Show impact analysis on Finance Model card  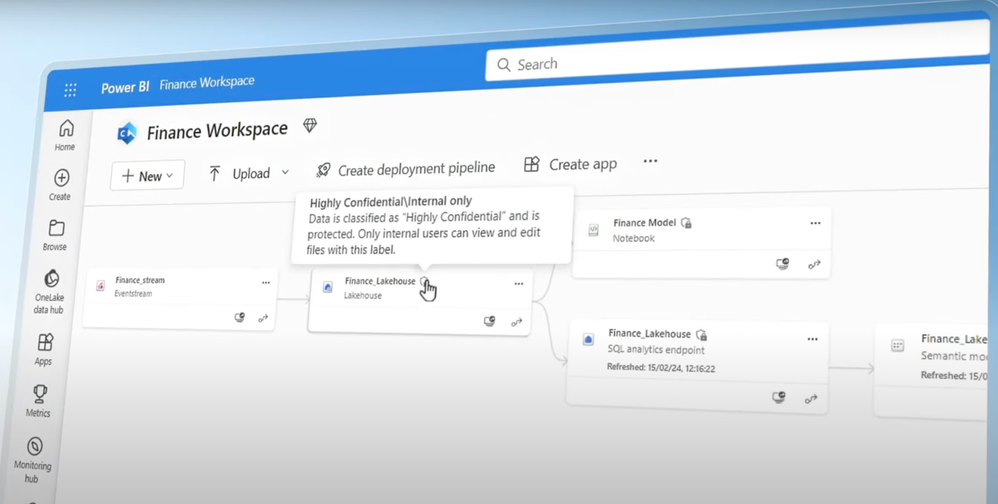[x=783, y=263]
